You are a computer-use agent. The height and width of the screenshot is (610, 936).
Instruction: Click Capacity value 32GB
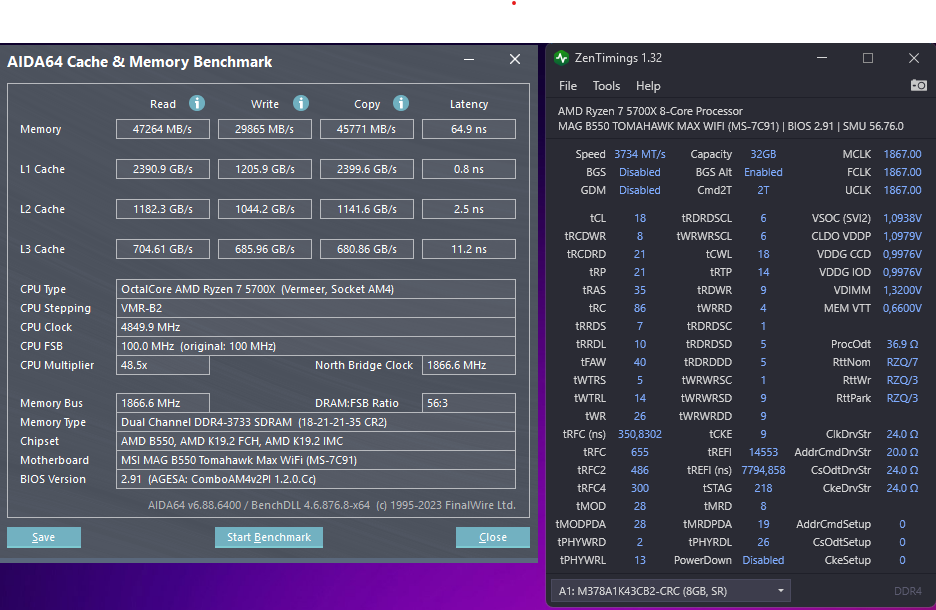(x=763, y=154)
